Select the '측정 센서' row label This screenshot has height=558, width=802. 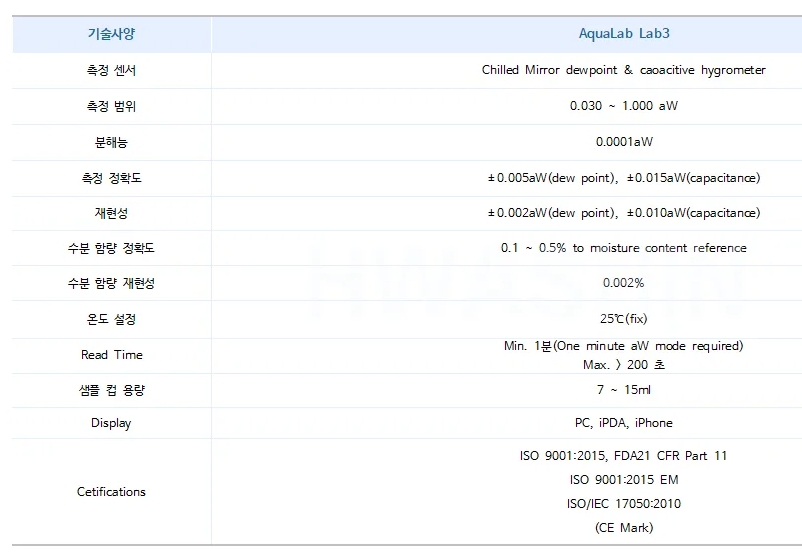pyautogui.click(x=112, y=70)
